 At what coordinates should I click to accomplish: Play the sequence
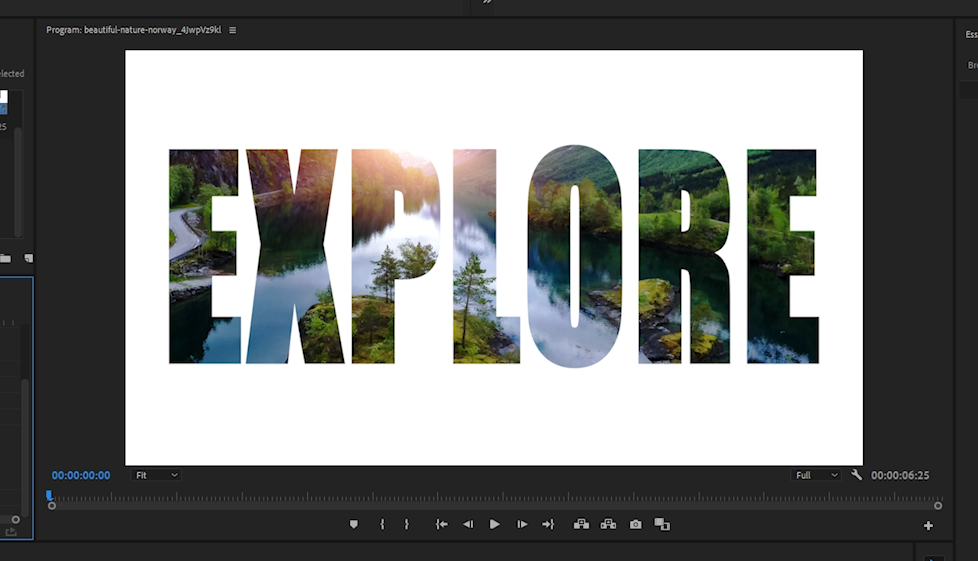[495, 525]
